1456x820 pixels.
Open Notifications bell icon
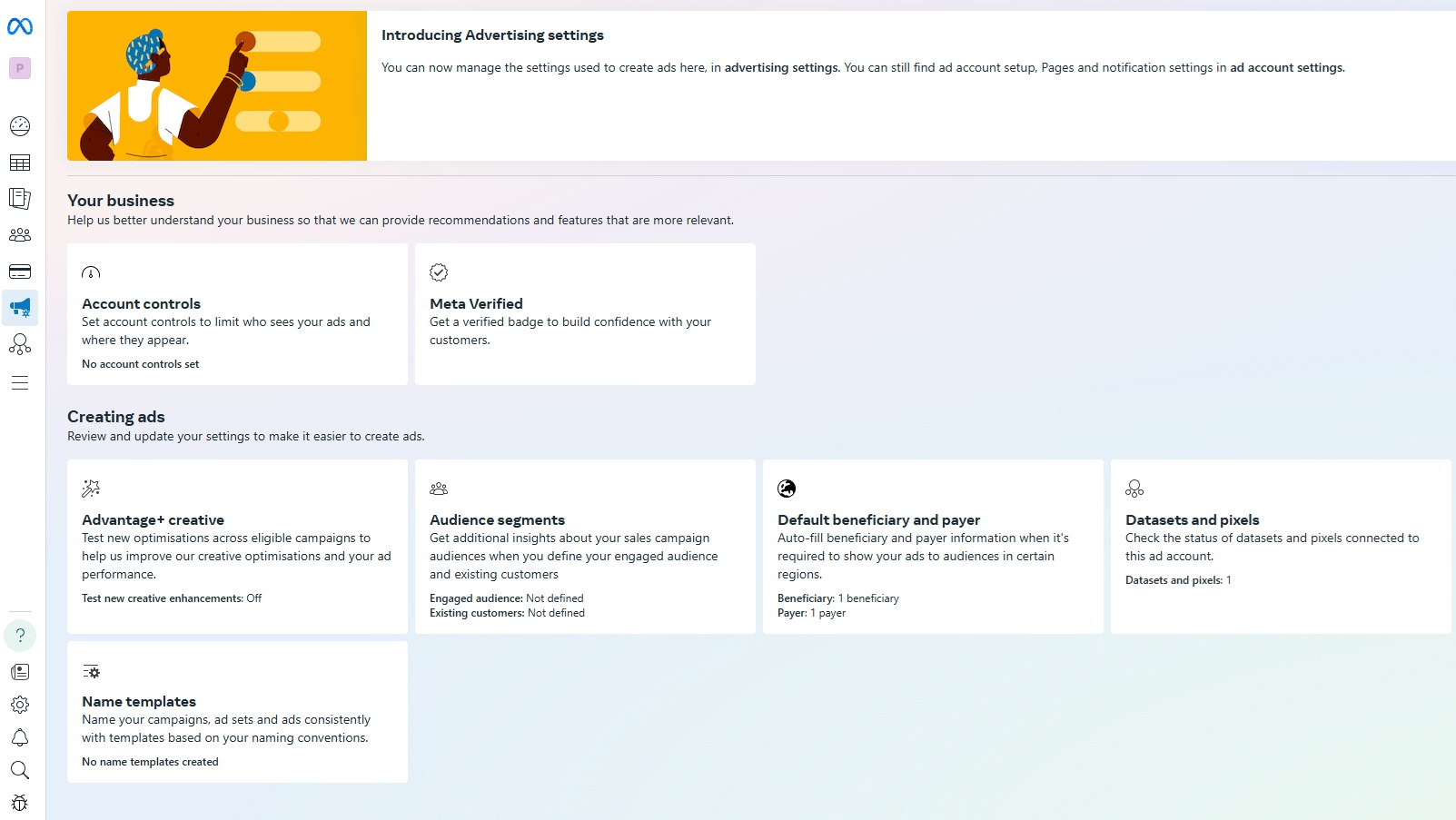pyautogui.click(x=20, y=737)
